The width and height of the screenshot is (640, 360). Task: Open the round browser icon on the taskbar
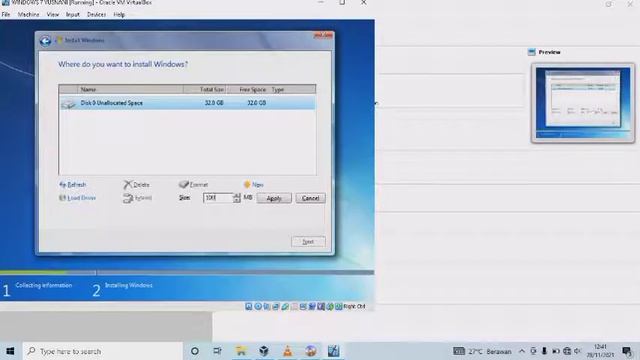pos(311,351)
